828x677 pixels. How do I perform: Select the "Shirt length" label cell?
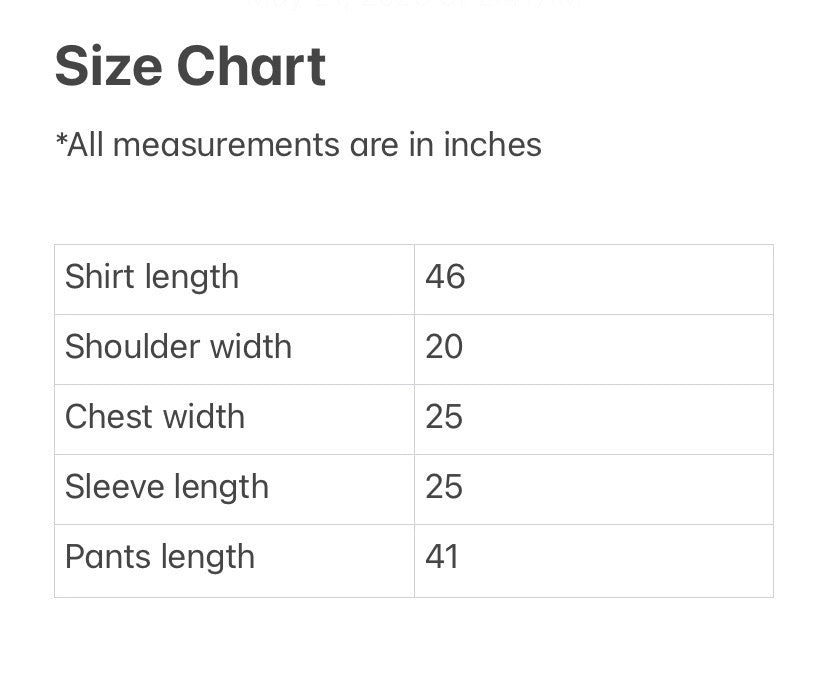[152, 277]
